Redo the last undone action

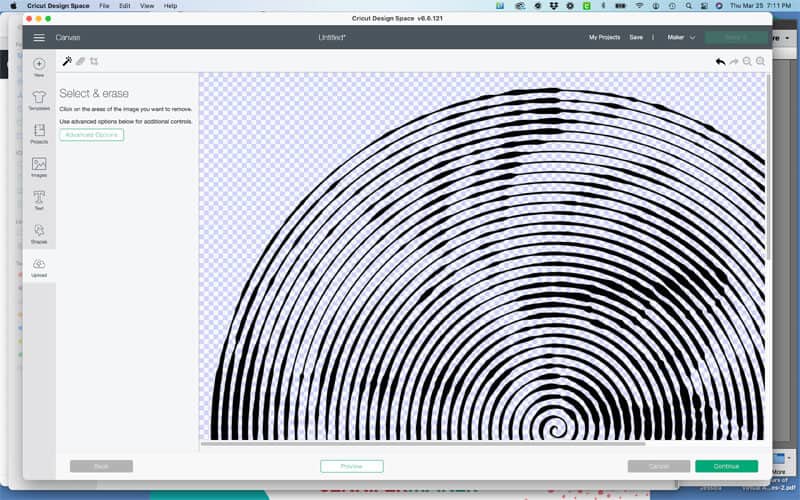[734, 62]
